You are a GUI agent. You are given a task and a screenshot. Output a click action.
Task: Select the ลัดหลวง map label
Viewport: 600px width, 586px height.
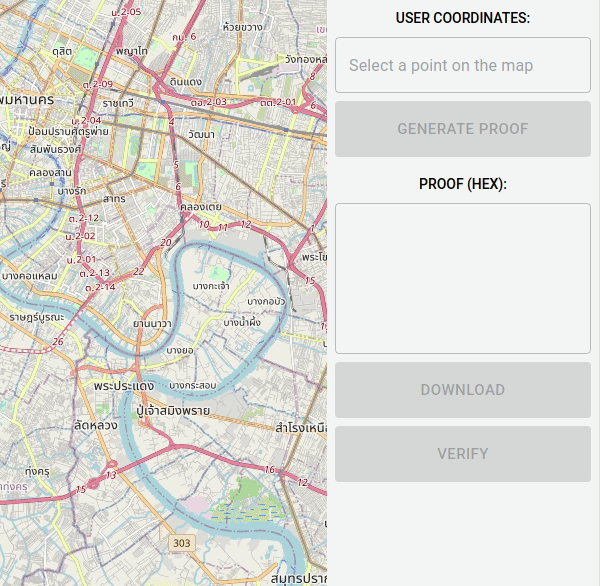[x=96, y=425]
